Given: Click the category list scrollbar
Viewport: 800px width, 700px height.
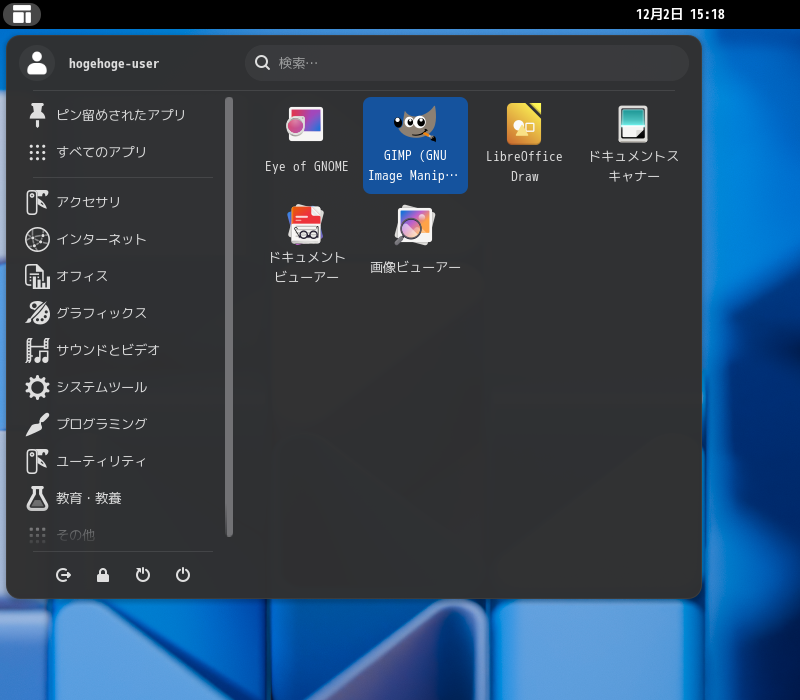Looking at the screenshot, I should pyautogui.click(x=229, y=317).
